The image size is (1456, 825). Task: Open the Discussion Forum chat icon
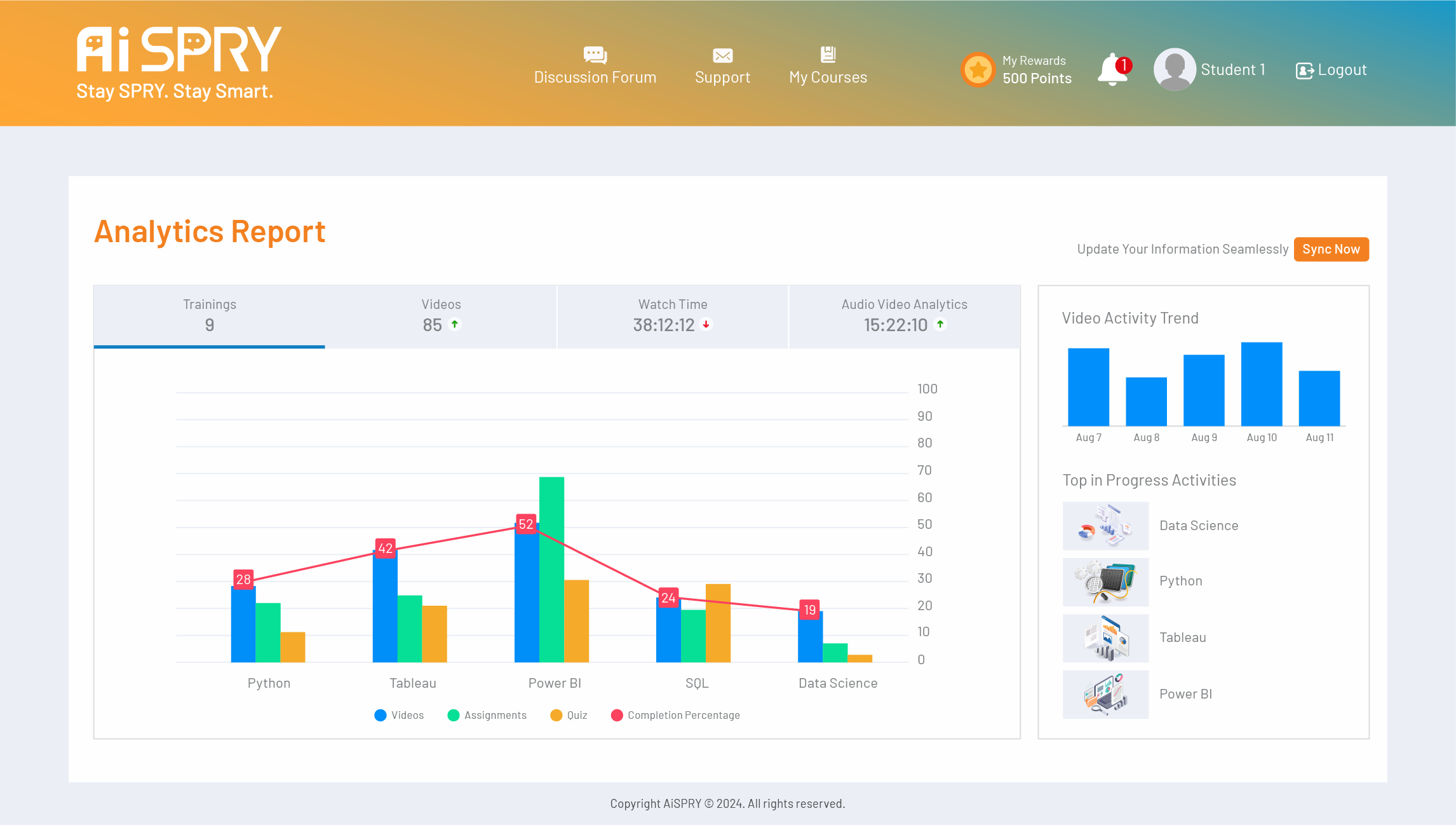[595, 55]
